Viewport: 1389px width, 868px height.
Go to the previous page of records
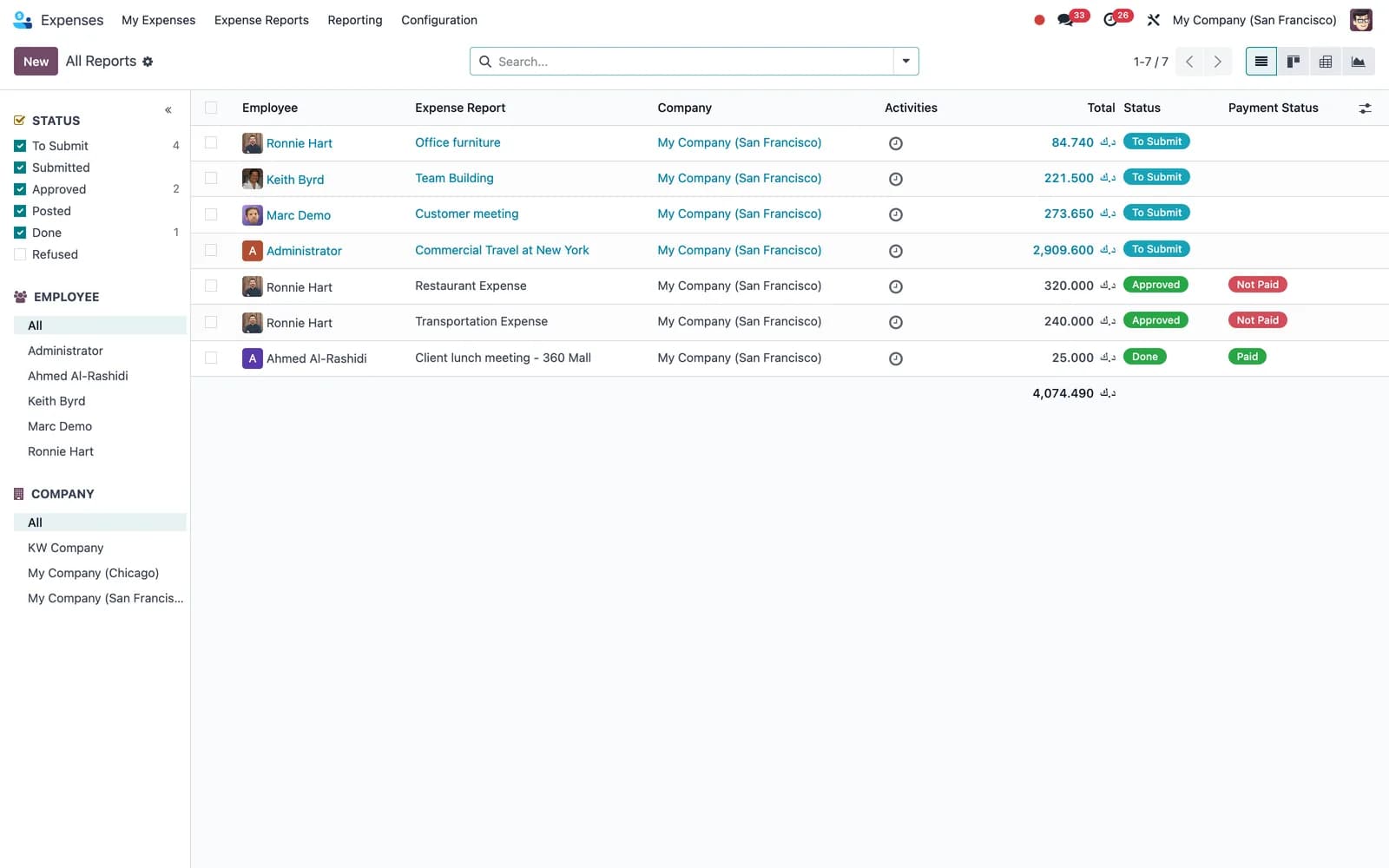pyautogui.click(x=1190, y=62)
